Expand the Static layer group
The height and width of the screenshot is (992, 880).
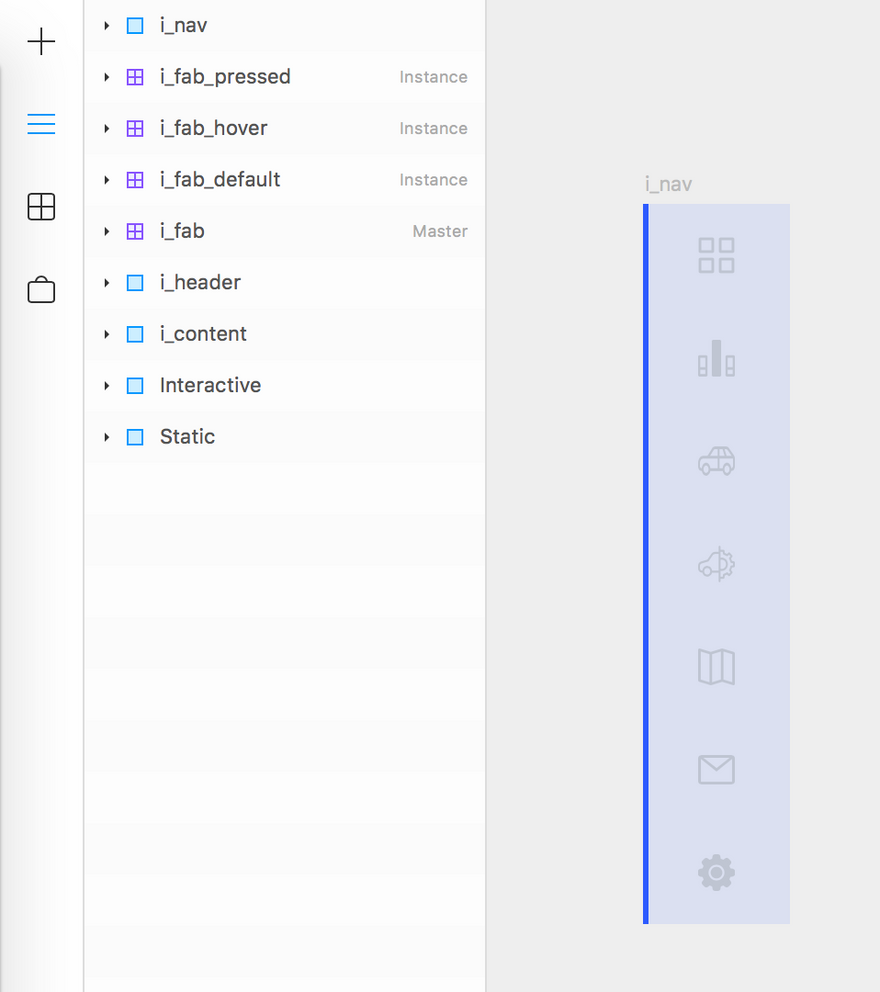coord(106,437)
